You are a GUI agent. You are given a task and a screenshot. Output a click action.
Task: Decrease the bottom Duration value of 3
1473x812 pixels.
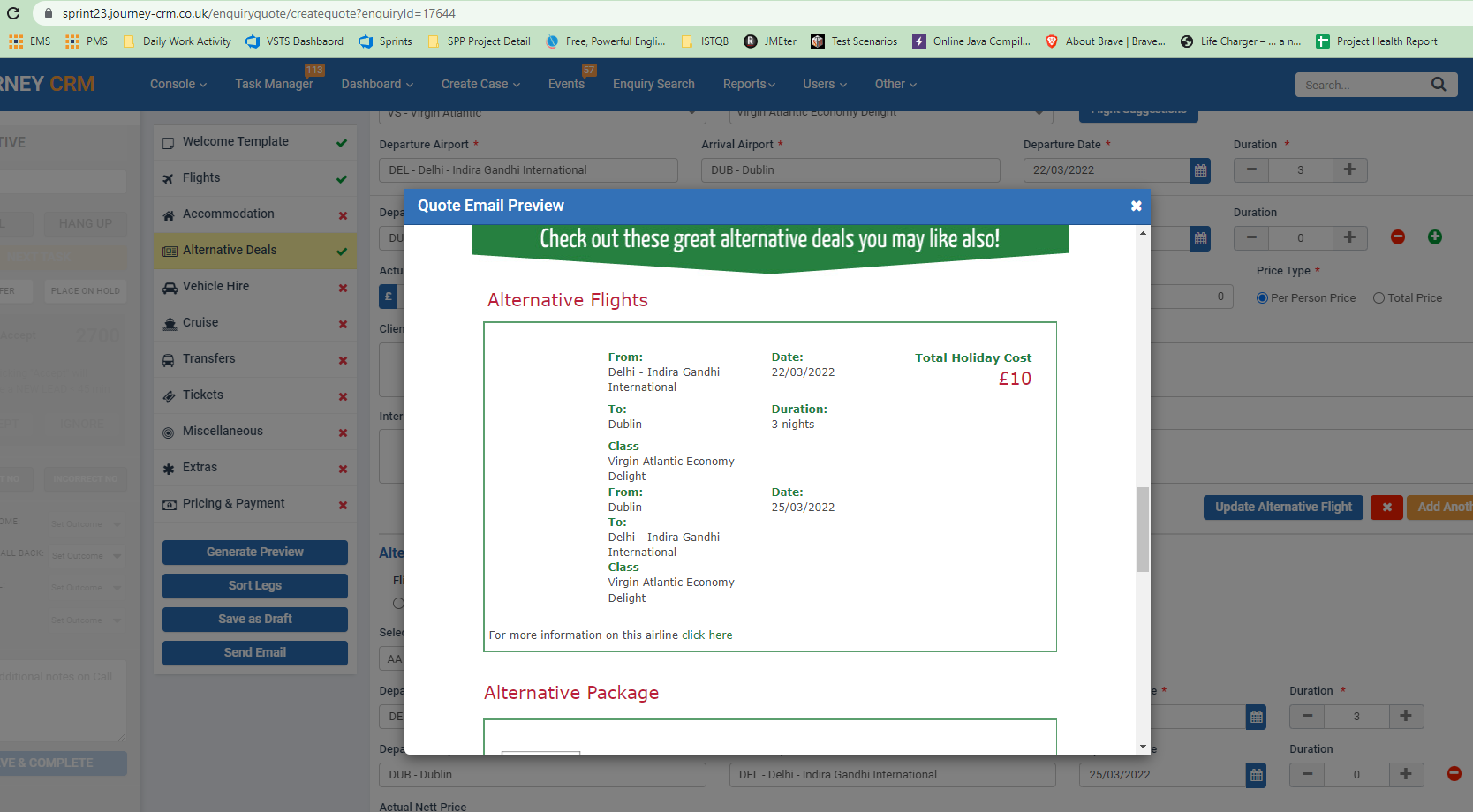click(1307, 717)
